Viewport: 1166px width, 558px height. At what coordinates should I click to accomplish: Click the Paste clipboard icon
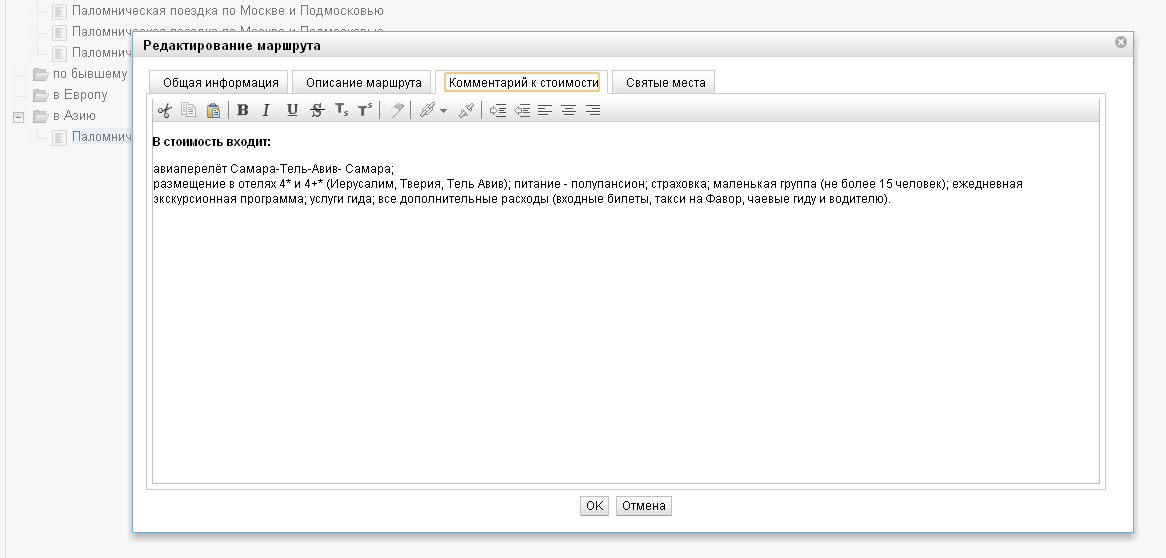click(x=213, y=111)
